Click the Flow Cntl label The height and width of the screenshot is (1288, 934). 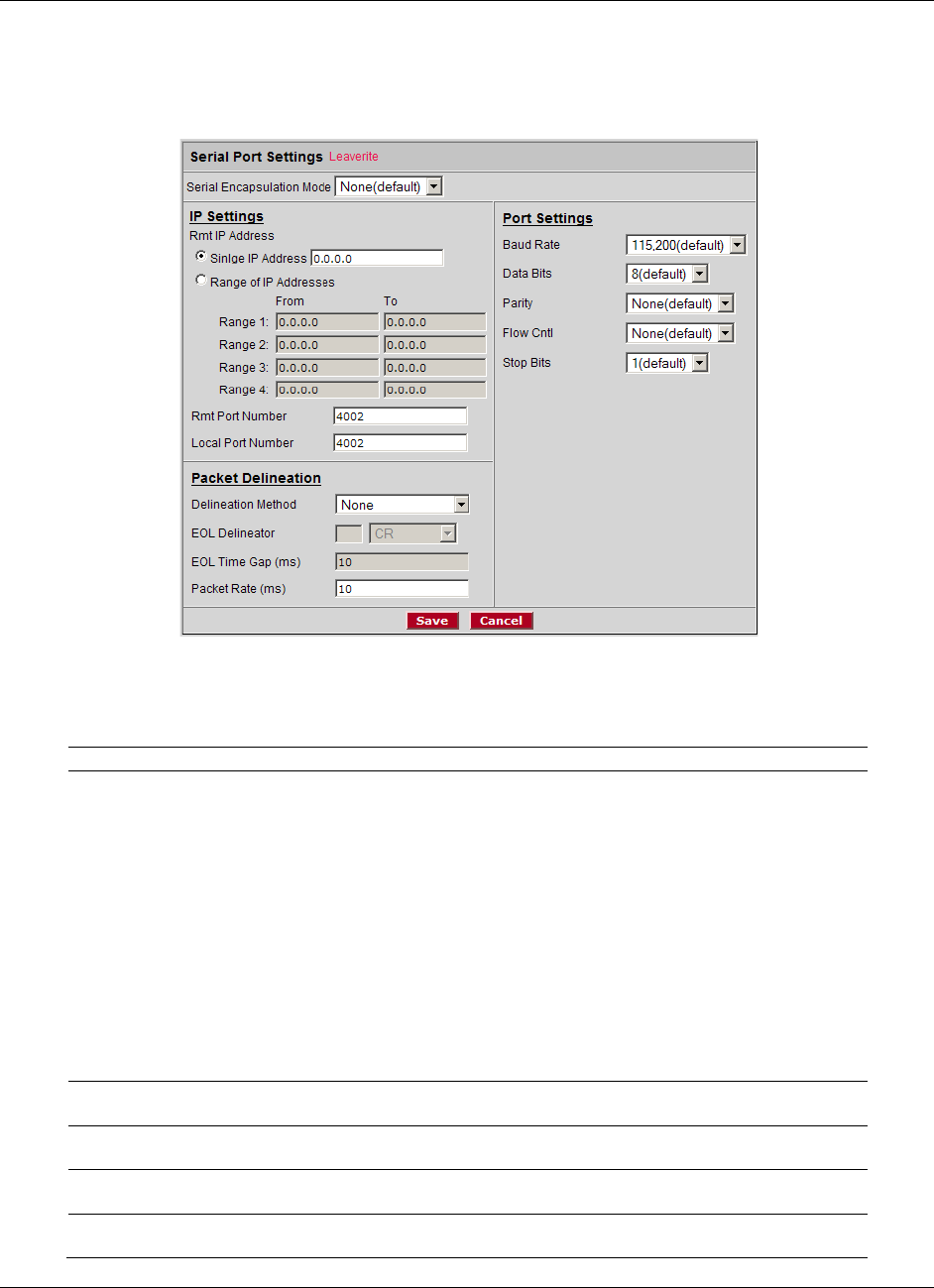[x=528, y=333]
